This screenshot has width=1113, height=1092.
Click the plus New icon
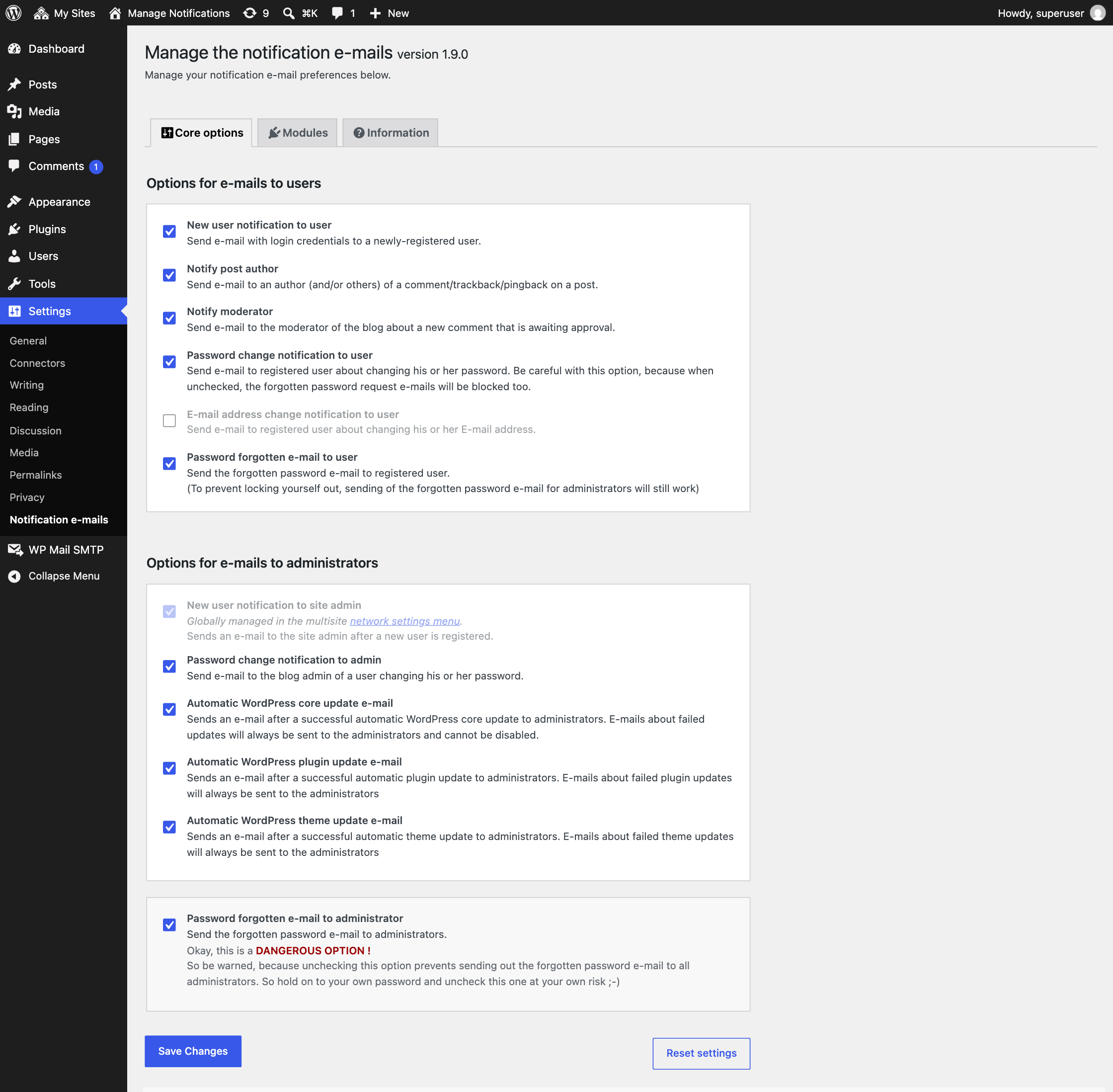click(x=375, y=12)
